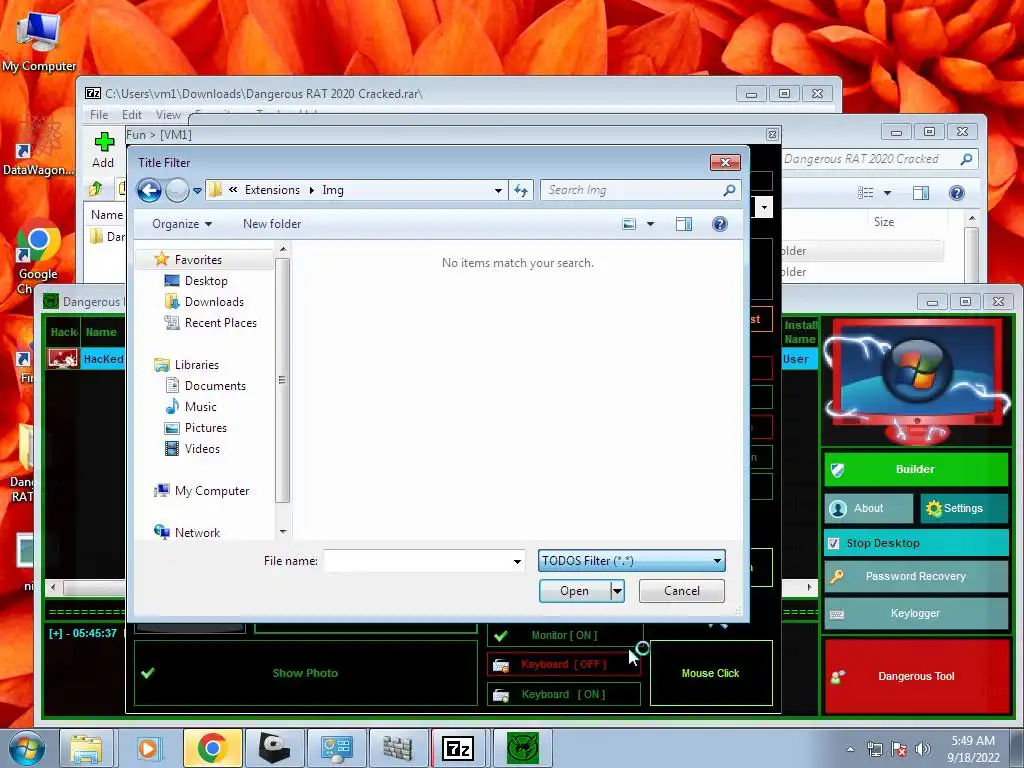This screenshot has height=768, width=1024.
Task: Select the DataWagon desktop shortcut
Action: tap(39, 145)
